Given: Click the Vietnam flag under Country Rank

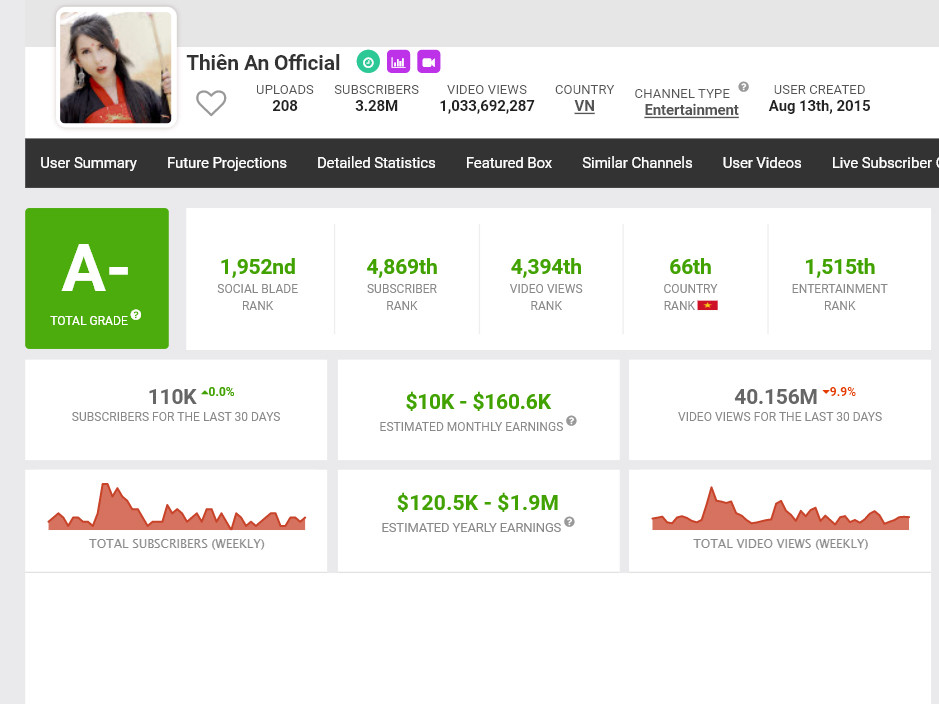Looking at the screenshot, I should (x=708, y=305).
